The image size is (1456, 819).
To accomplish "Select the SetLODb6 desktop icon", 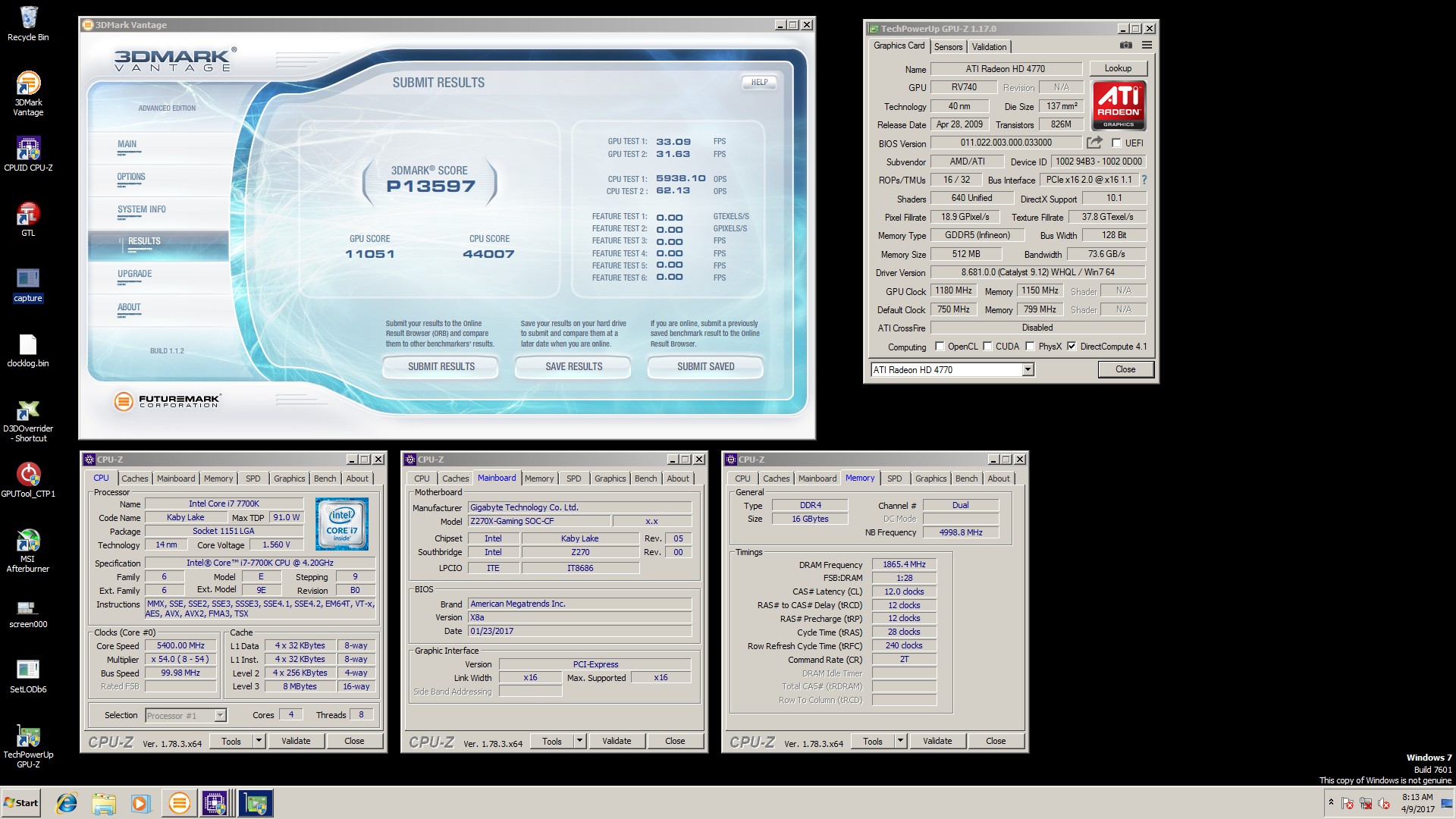I will point(28,676).
